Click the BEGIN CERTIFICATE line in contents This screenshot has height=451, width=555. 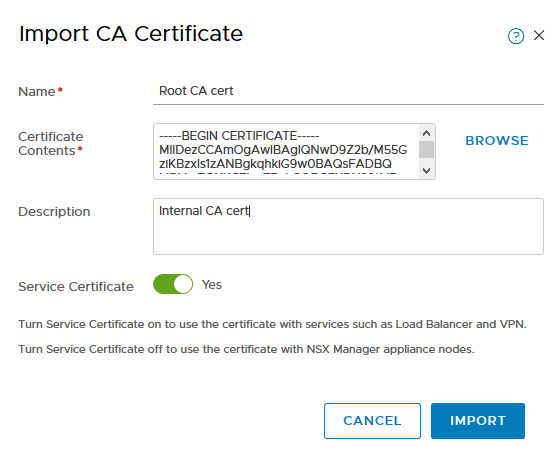coord(239,136)
